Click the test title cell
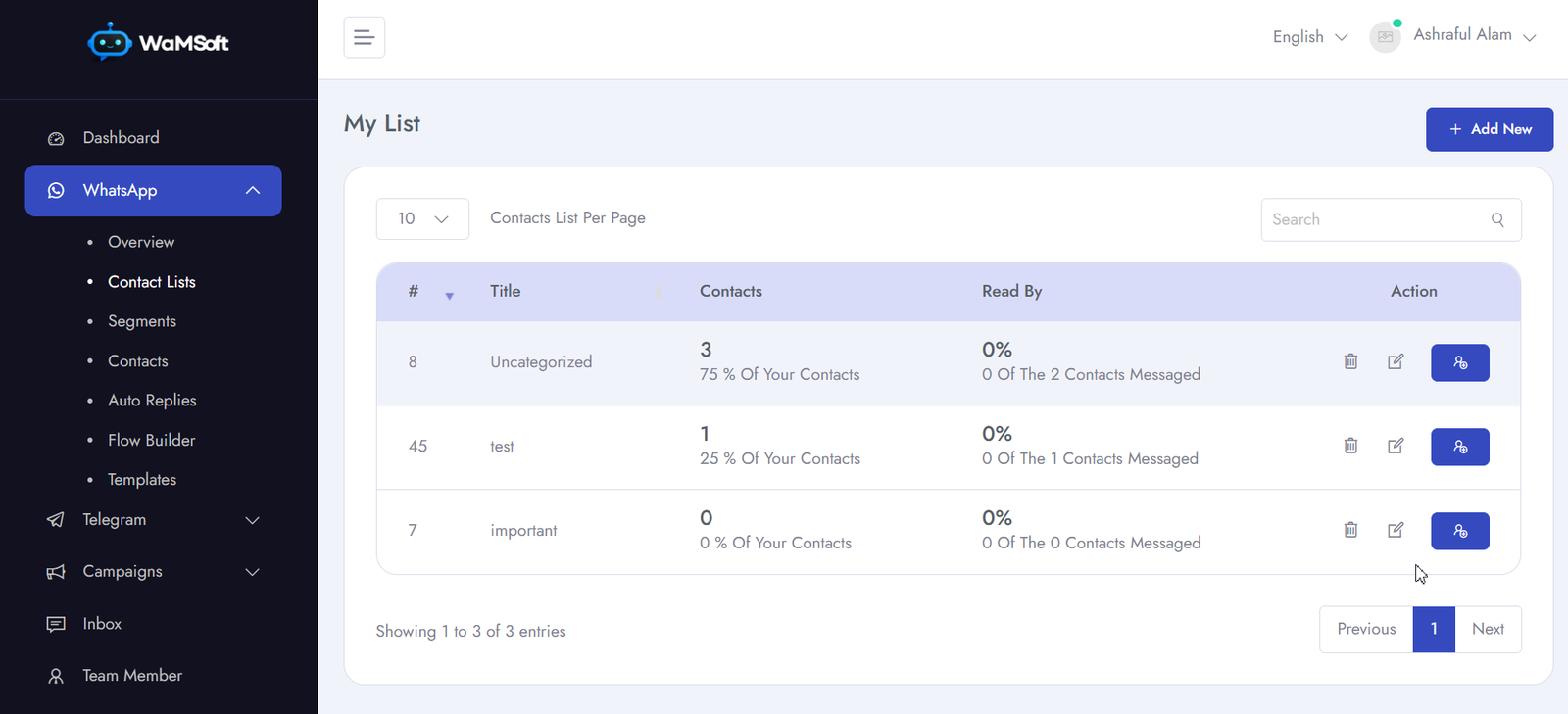1568x714 pixels. [x=502, y=447]
